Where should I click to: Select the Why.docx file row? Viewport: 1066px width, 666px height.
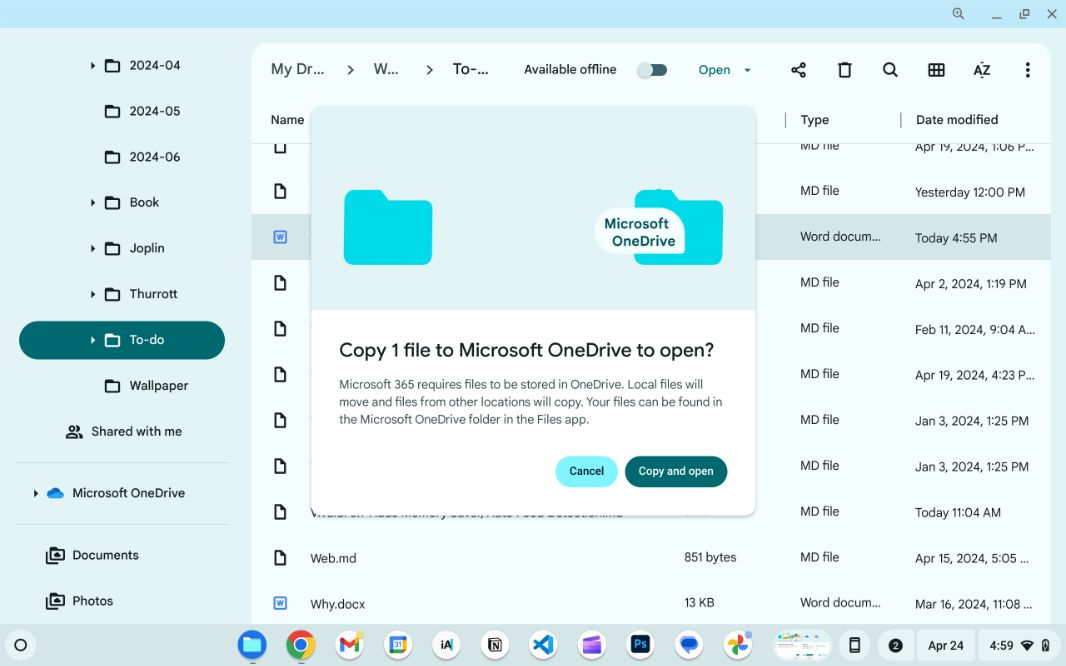(338, 604)
